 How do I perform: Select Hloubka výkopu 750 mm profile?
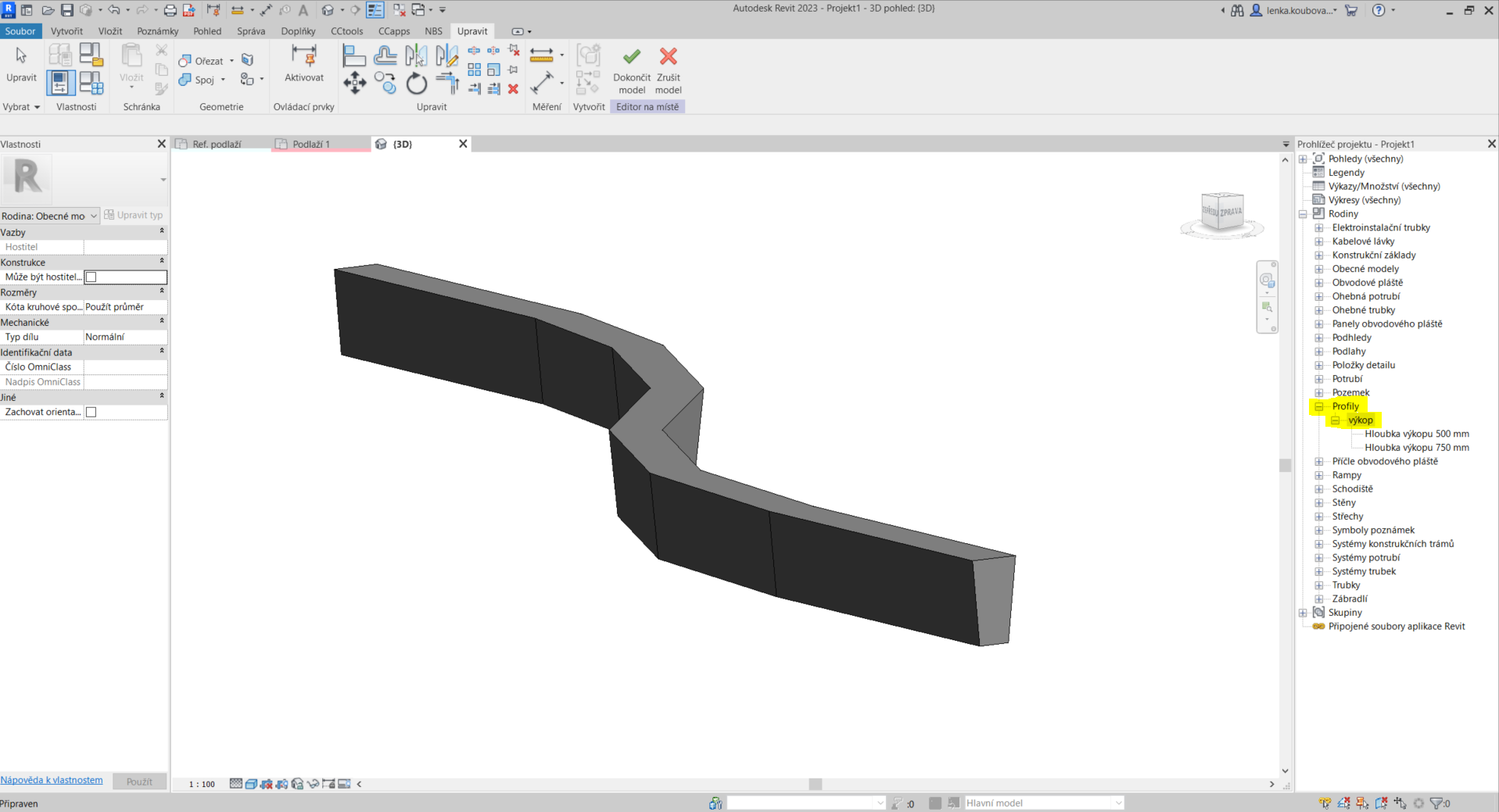1416,448
